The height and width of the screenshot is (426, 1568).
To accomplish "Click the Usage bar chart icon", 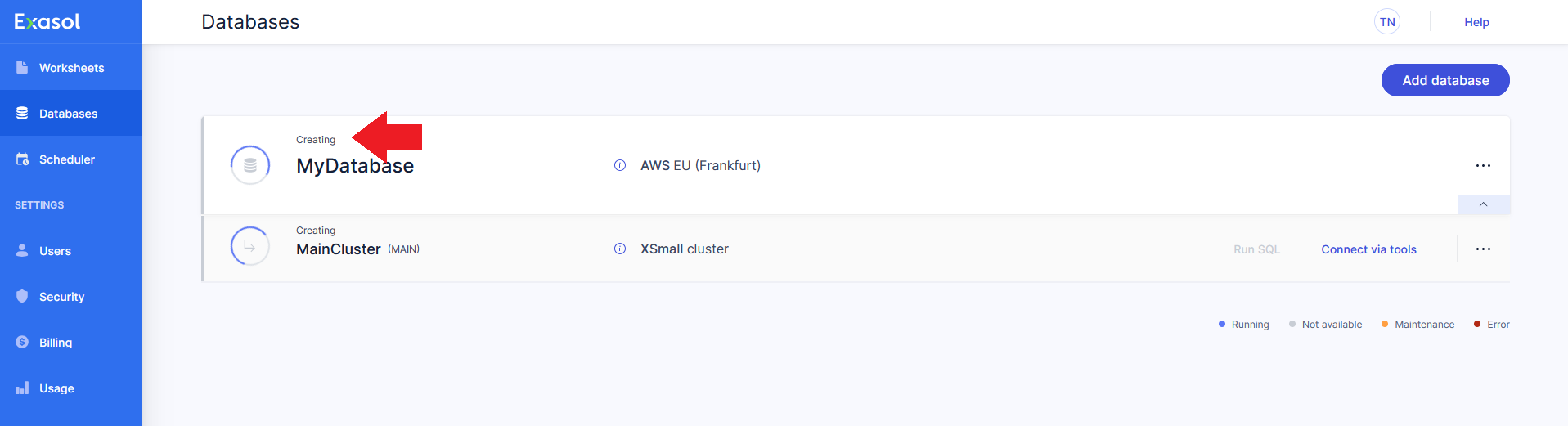I will click(22, 388).
